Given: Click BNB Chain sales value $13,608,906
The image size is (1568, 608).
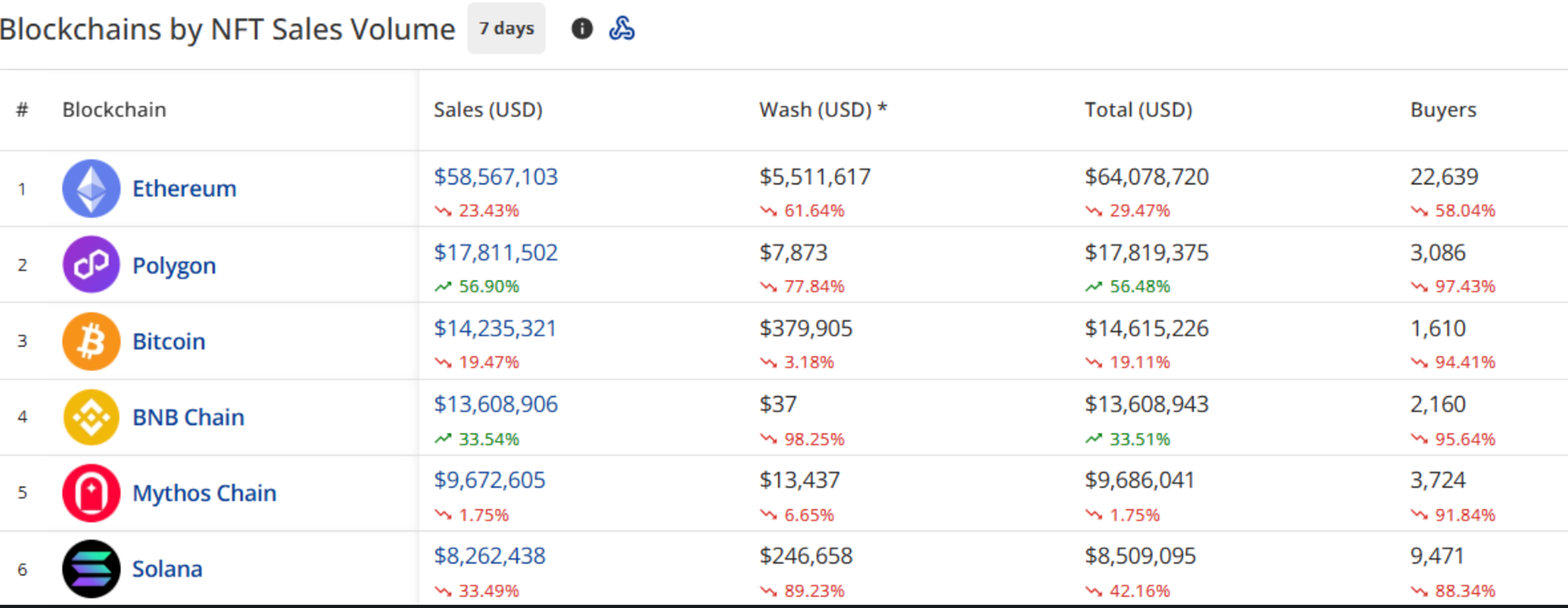Looking at the screenshot, I should coord(495,405).
